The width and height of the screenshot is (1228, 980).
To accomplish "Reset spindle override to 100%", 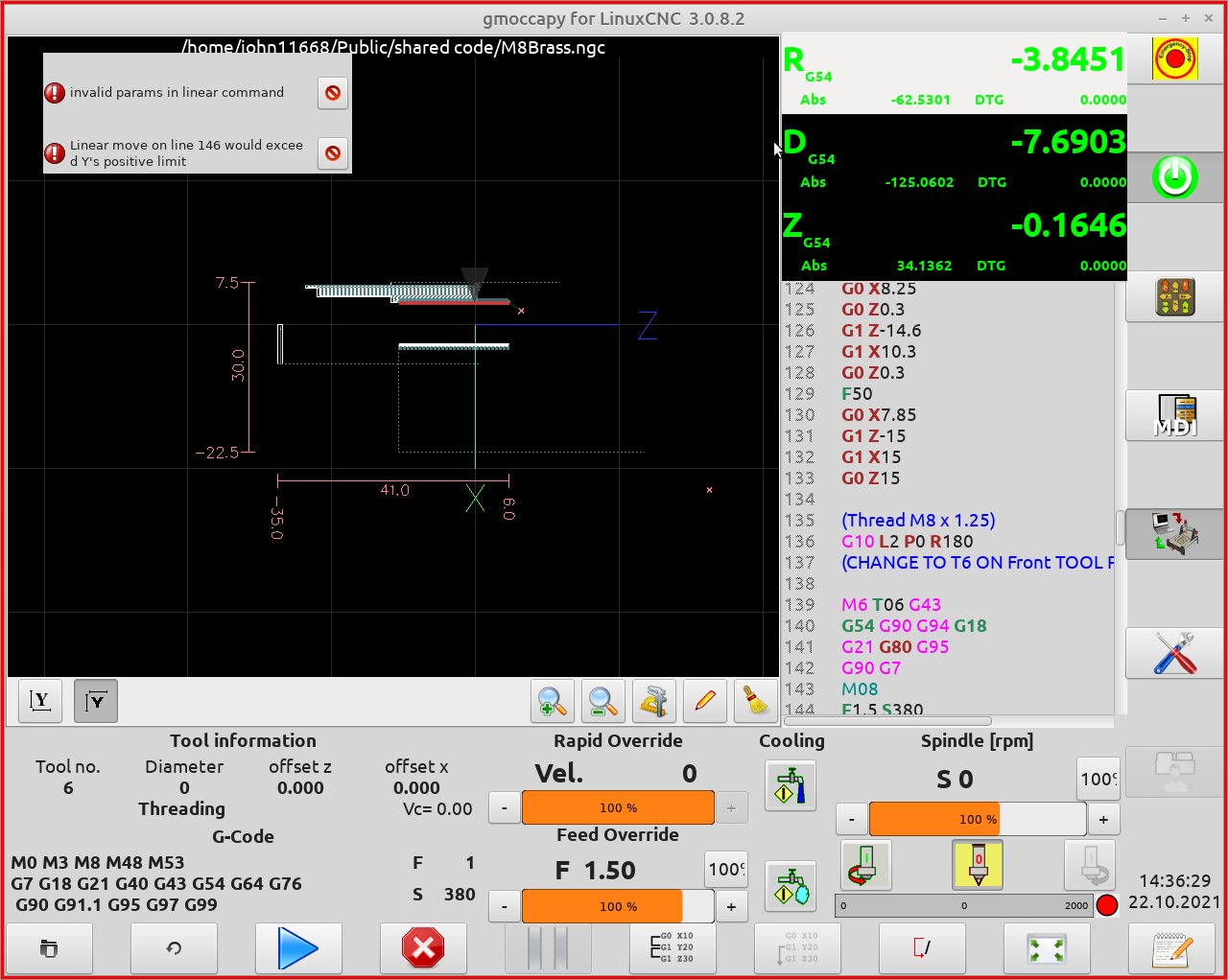I will [x=1098, y=780].
